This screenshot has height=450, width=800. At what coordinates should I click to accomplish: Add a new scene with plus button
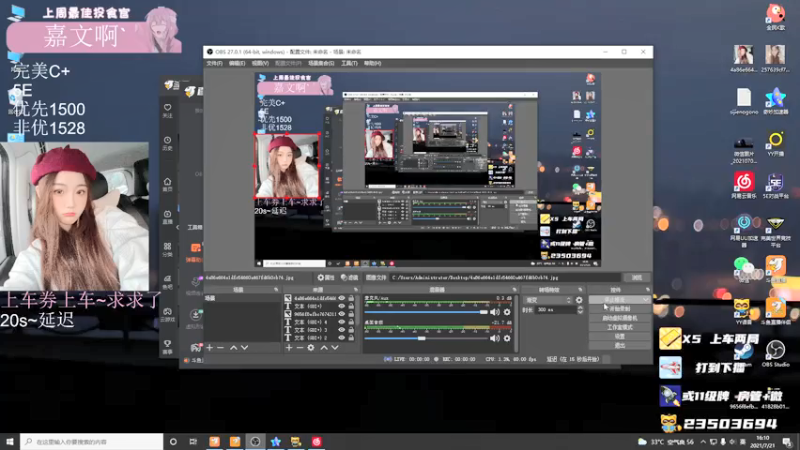click(x=210, y=347)
